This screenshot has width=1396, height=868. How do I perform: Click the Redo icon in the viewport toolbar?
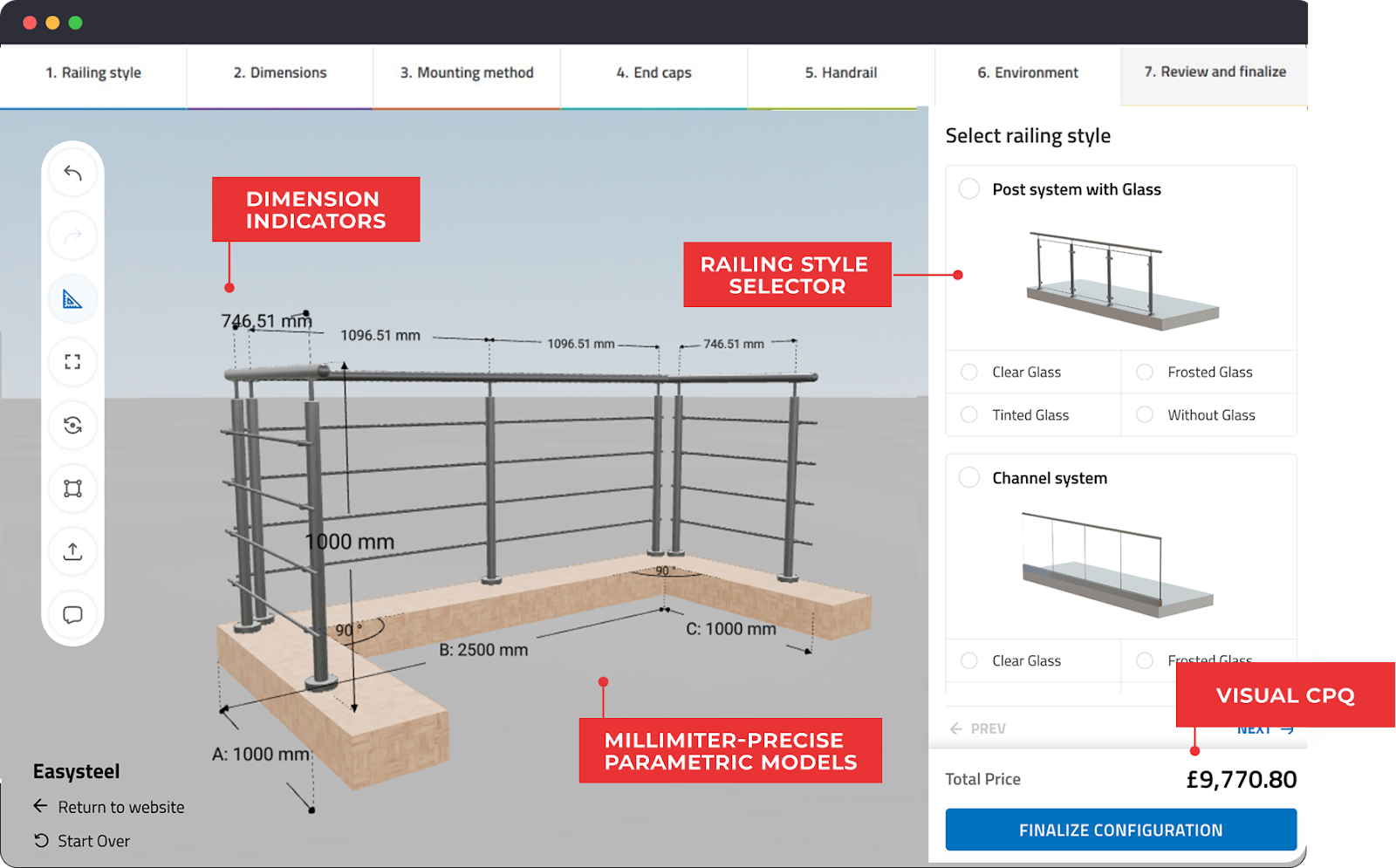[x=73, y=236]
